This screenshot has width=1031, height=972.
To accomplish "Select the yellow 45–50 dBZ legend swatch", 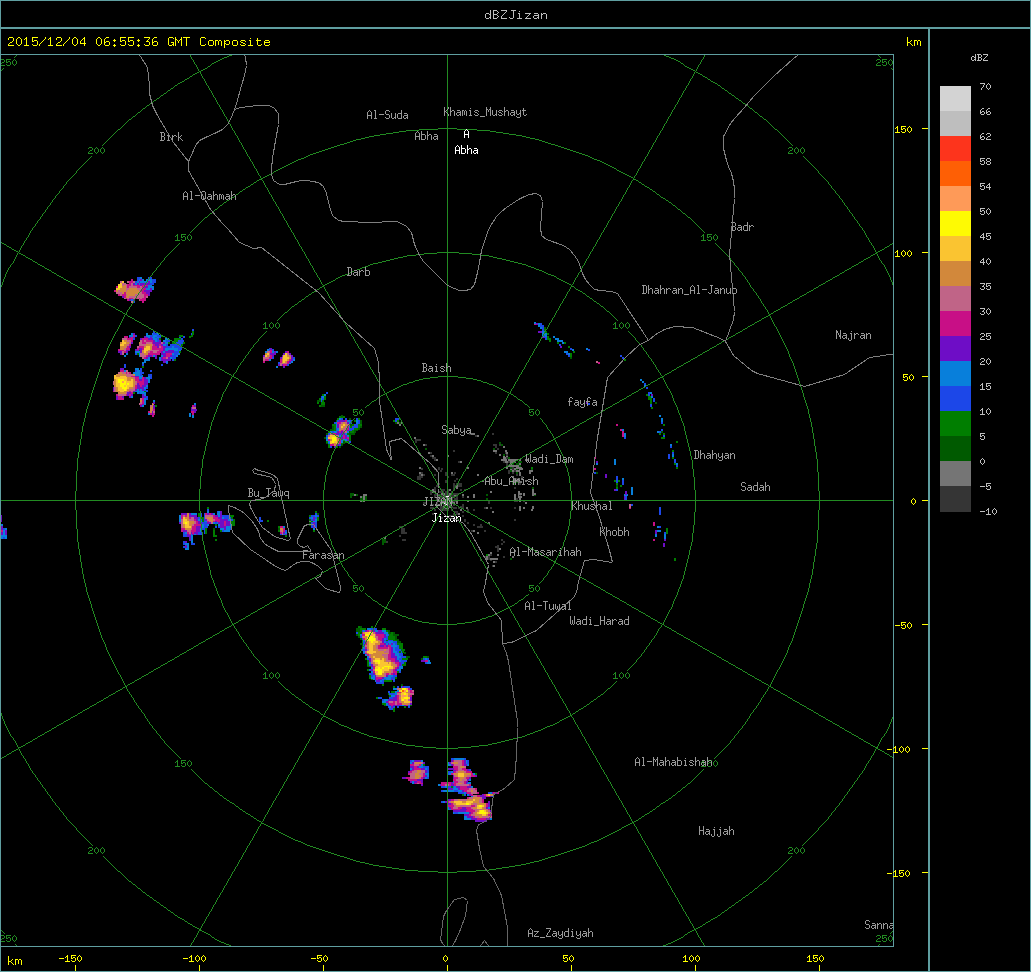I will pyautogui.click(x=955, y=224).
